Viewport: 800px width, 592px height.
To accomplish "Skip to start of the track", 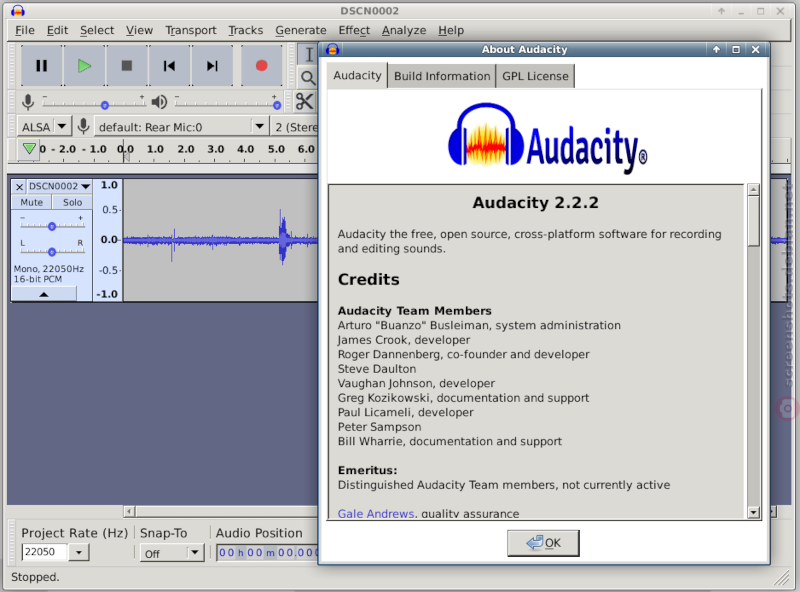I will [x=169, y=66].
